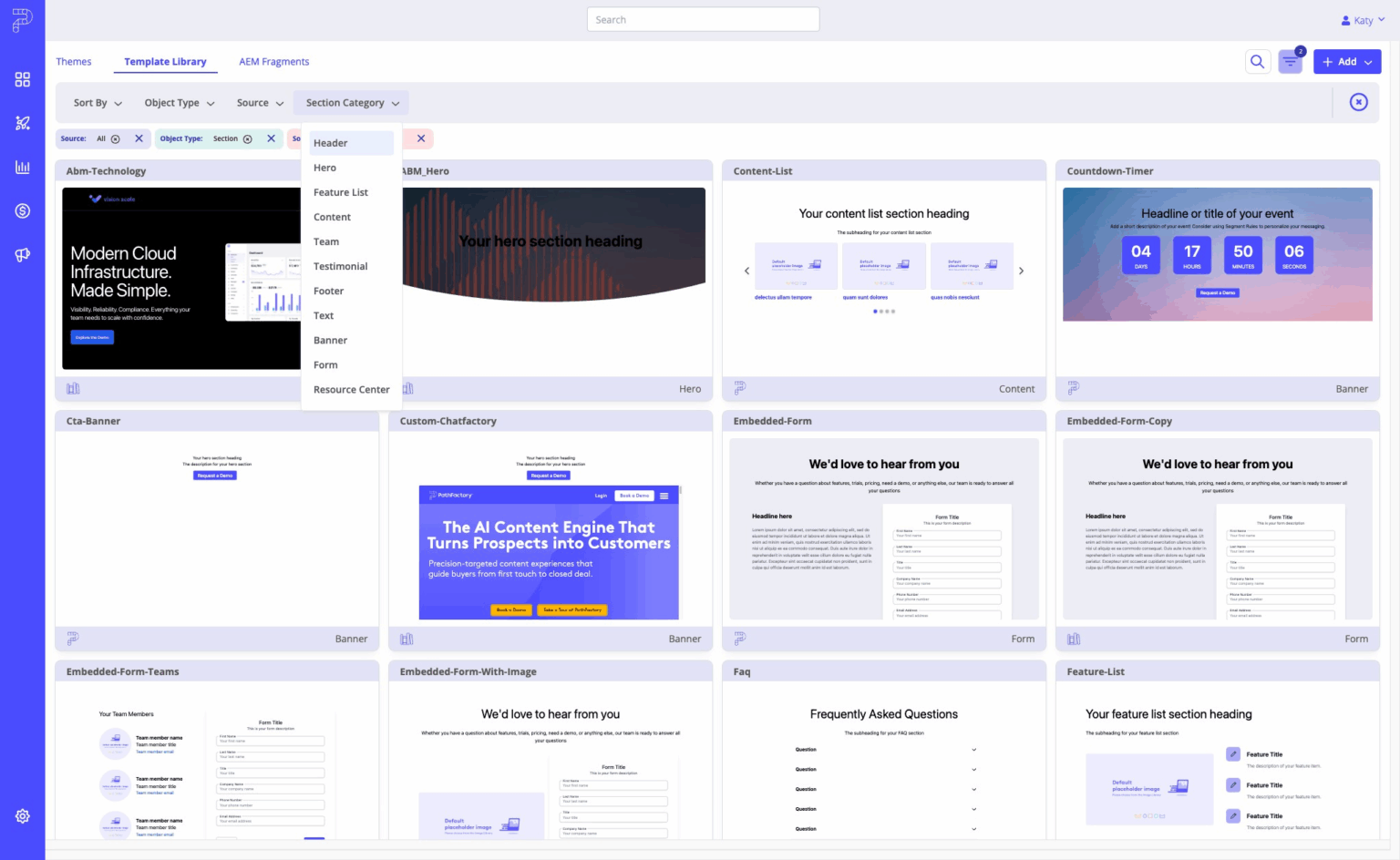Select the megaphone icon in the sidebar

pyautogui.click(x=22, y=255)
